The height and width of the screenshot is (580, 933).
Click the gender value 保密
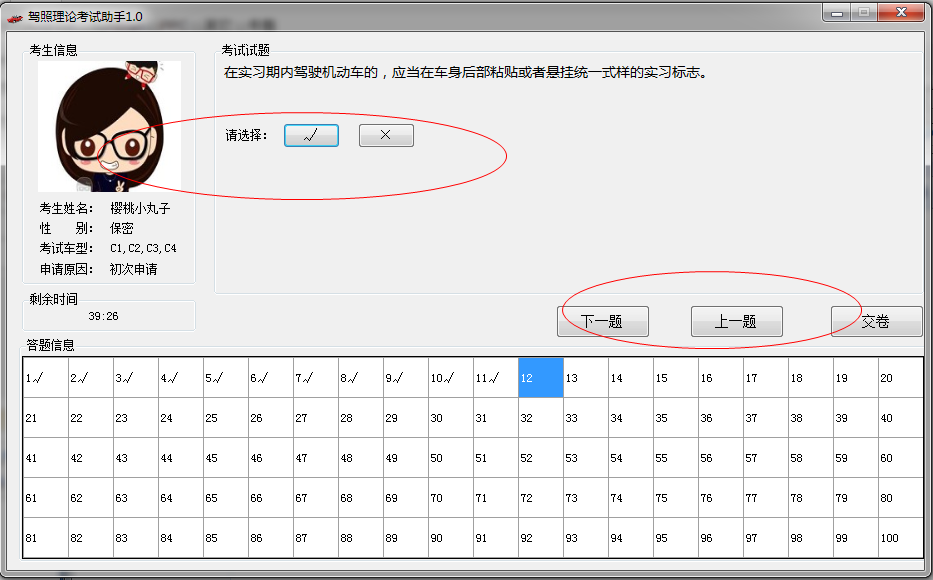click(x=122, y=228)
